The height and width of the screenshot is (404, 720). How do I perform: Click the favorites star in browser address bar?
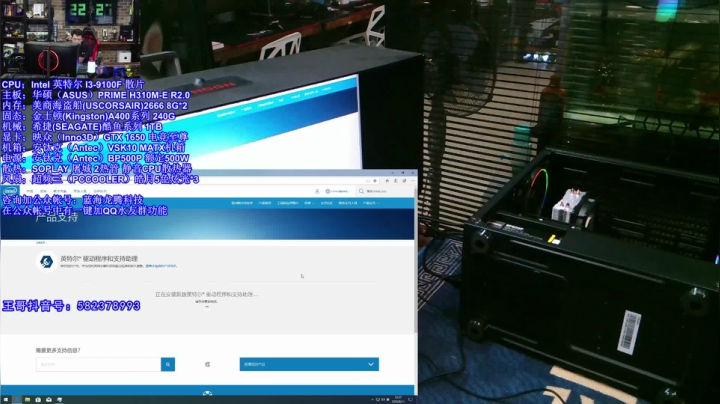(375, 181)
